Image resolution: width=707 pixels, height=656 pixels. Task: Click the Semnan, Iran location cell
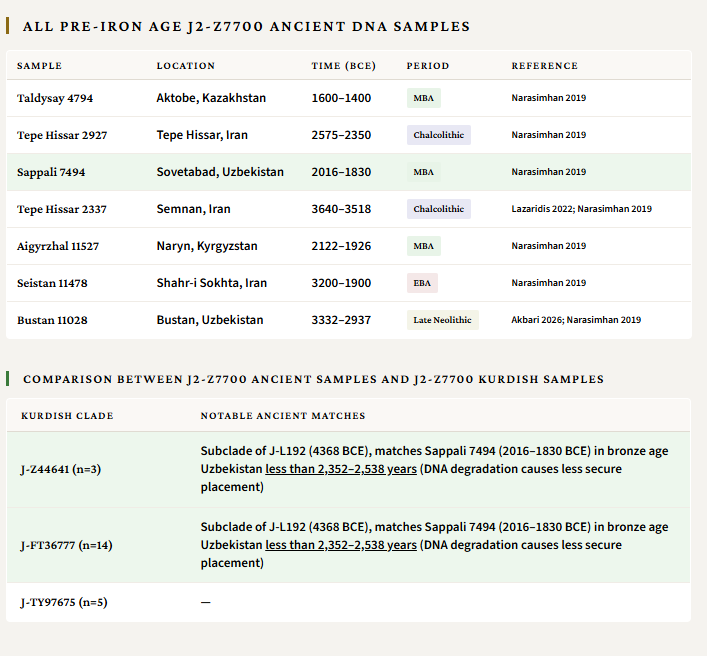click(193, 209)
